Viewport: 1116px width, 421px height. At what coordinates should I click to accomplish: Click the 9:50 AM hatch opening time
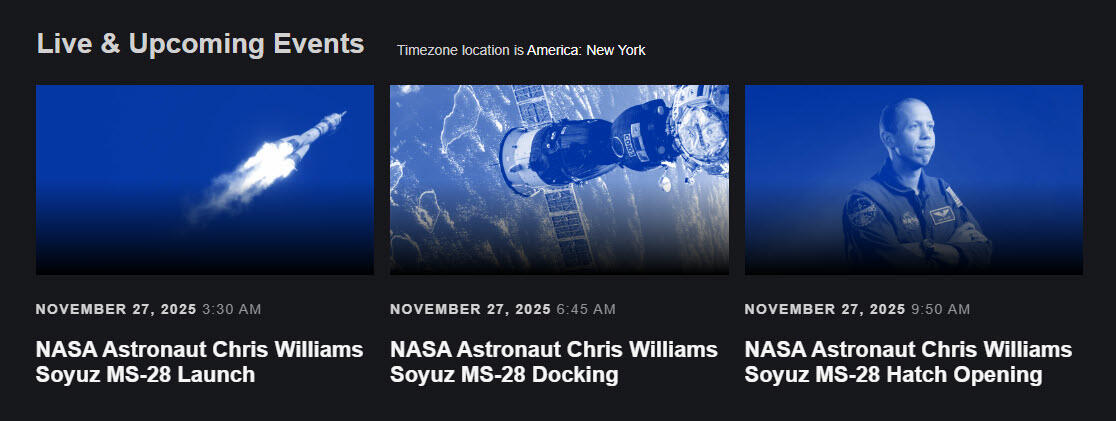click(941, 309)
